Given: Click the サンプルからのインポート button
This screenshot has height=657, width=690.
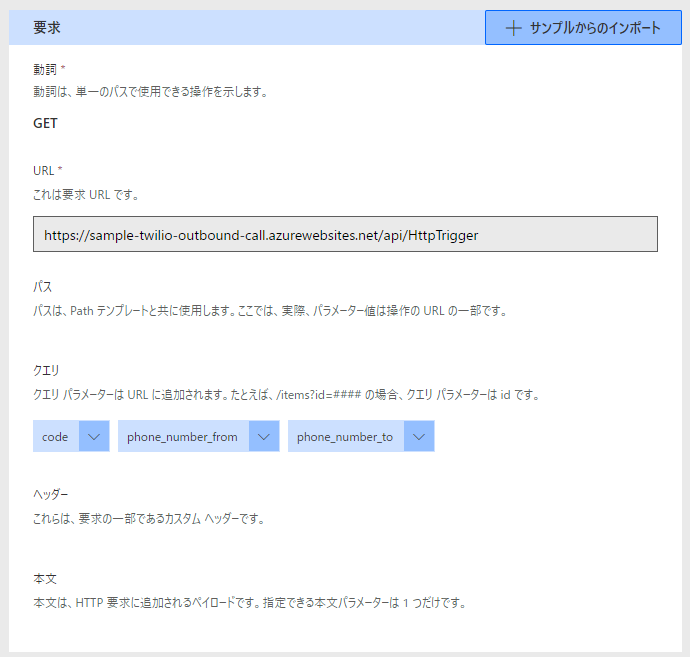Looking at the screenshot, I should 583,28.
